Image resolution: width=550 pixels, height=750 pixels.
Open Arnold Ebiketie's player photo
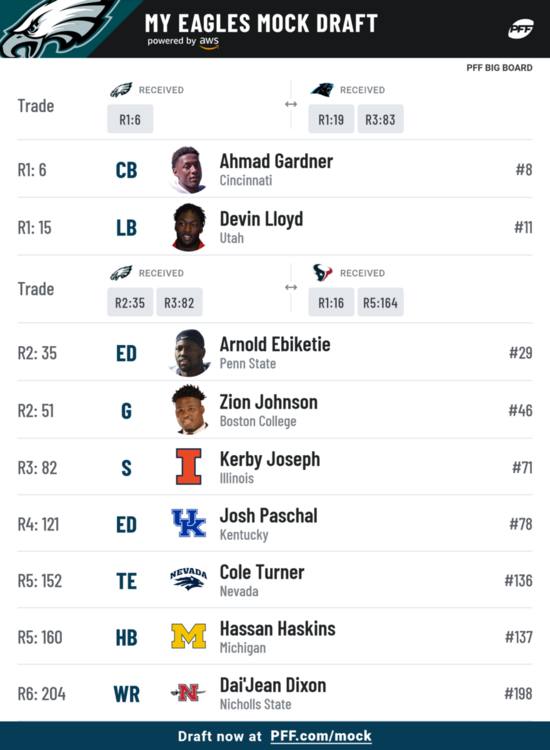point(189,353)
